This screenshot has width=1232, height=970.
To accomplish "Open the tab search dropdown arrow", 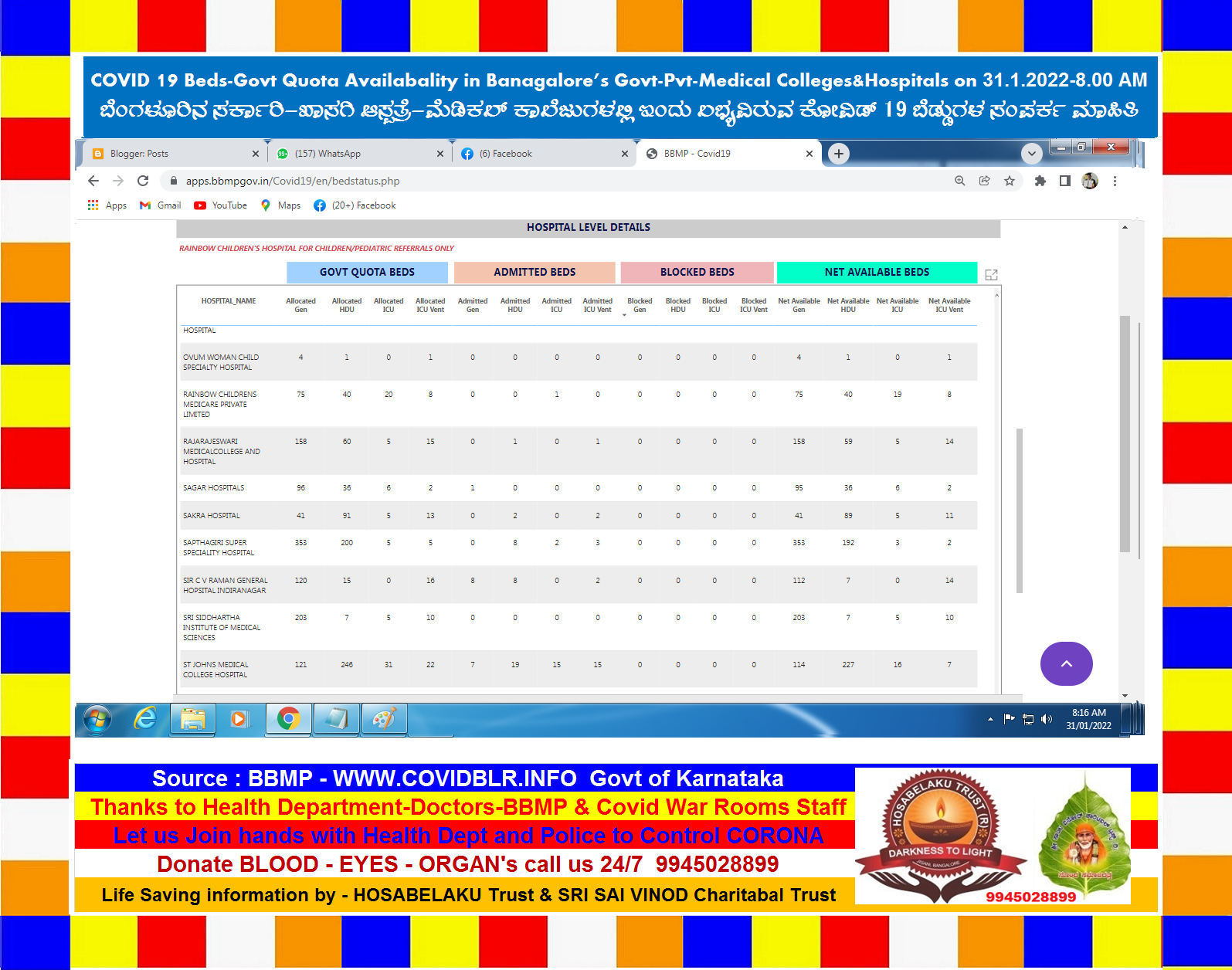I will point(1032,154).
